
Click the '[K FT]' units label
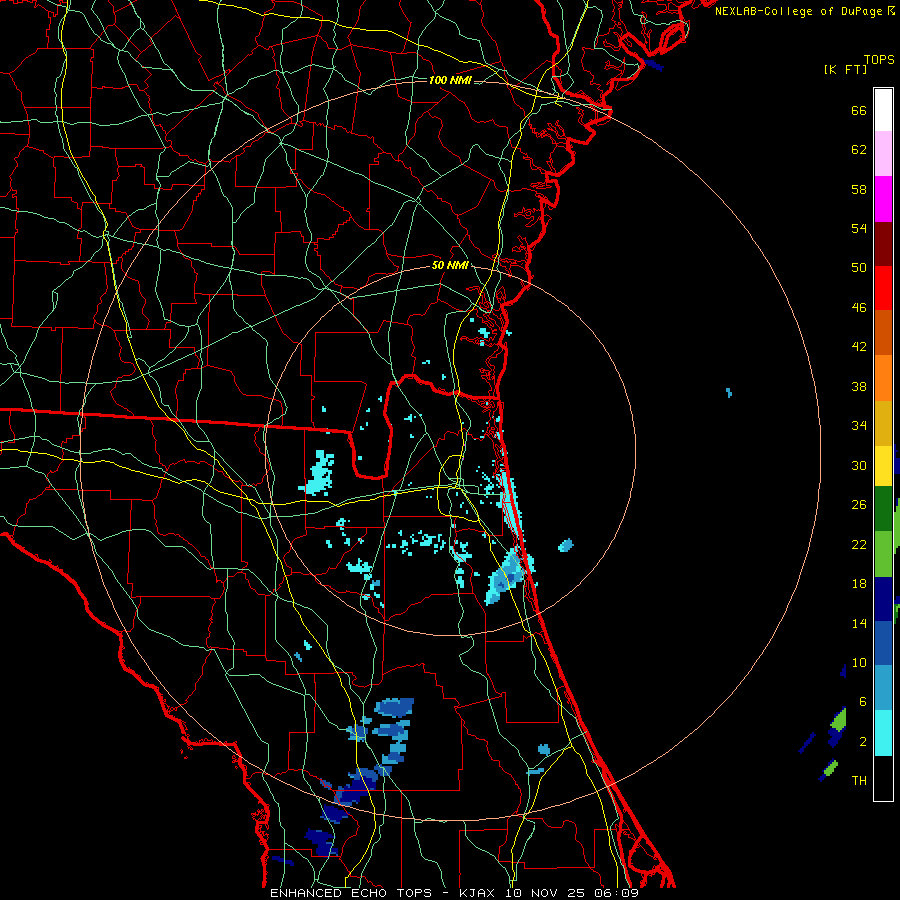[x=845, y=69]
